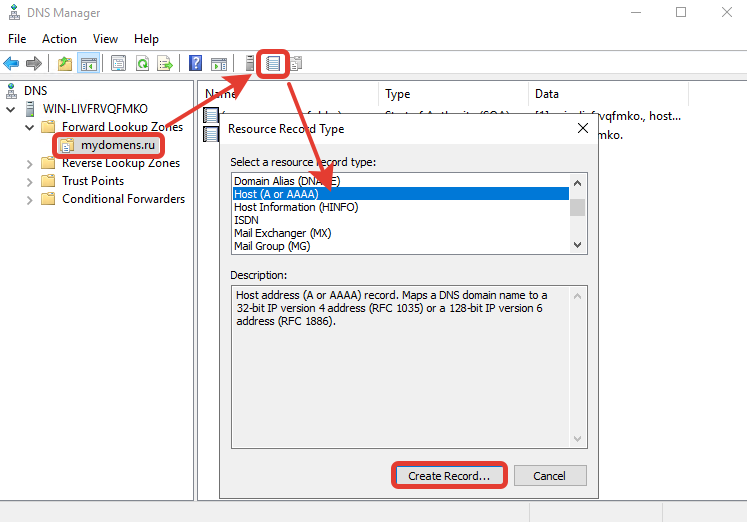Click record type list scroll down arrow
The height and width of the screenshot is (522, 747).
[x=577, y=245]
